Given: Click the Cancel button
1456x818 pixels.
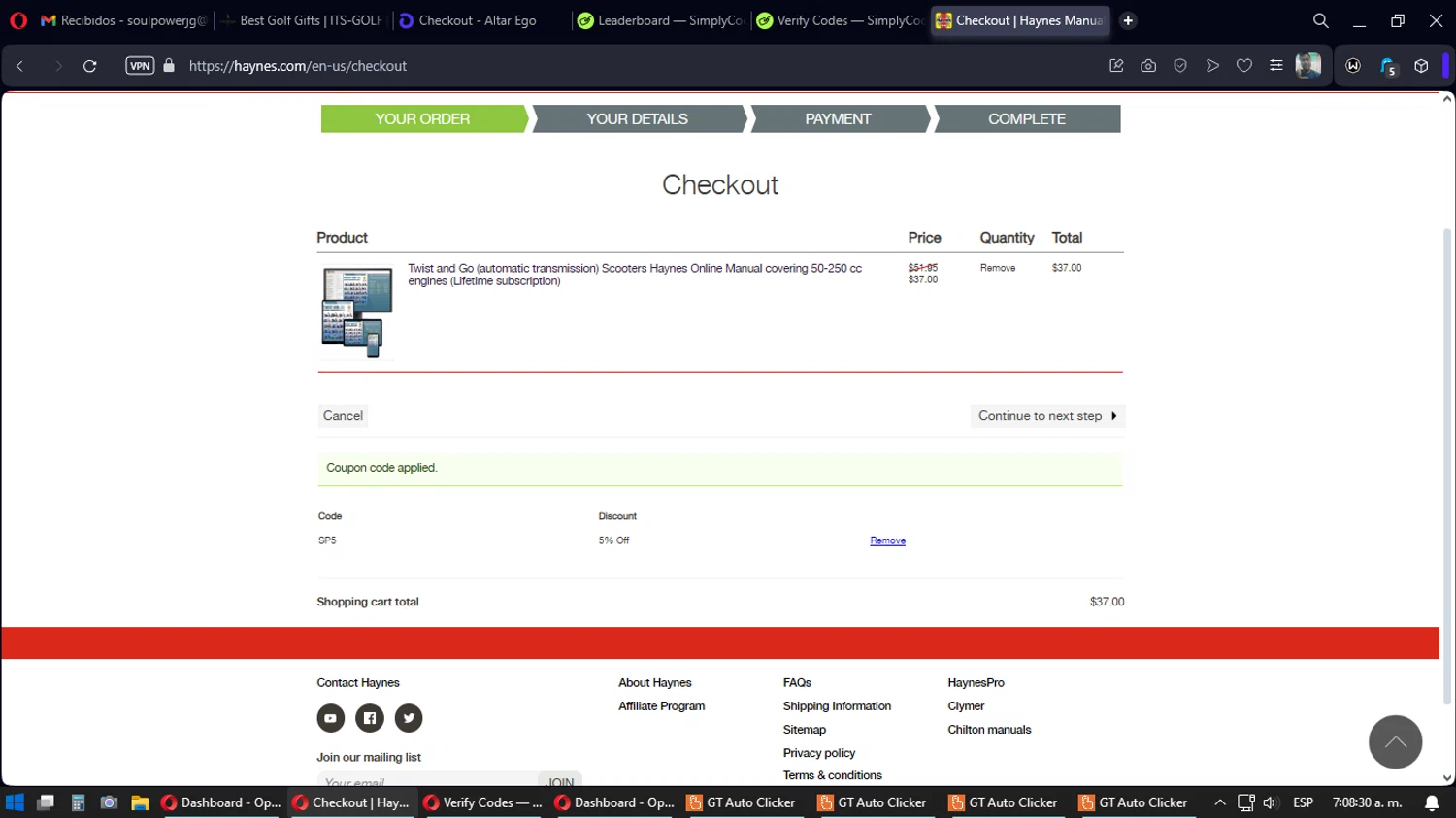Looking at the screenshot, I should pos(343,416).
